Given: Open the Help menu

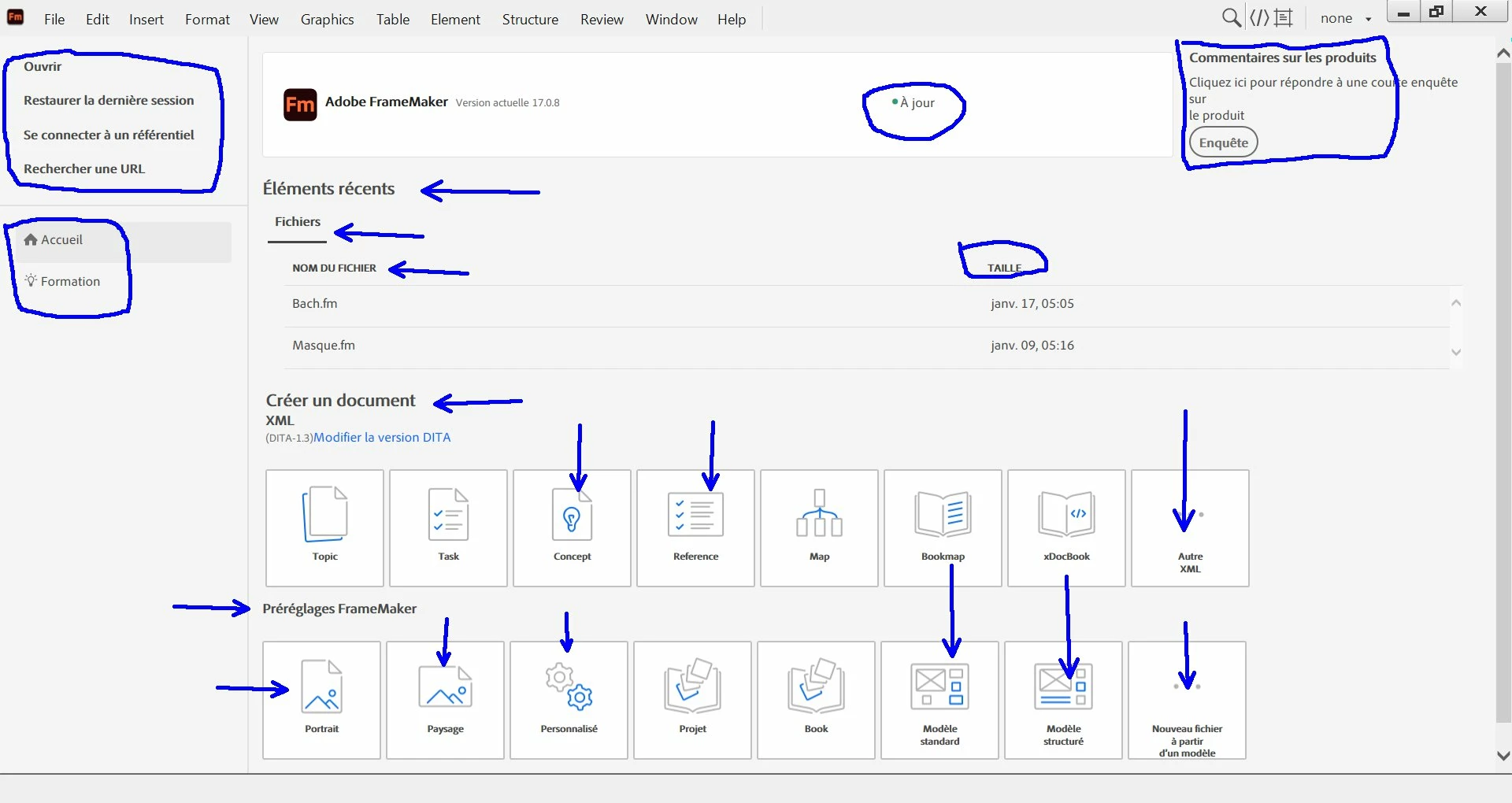Looking at the screenshot, I should 732,19.
